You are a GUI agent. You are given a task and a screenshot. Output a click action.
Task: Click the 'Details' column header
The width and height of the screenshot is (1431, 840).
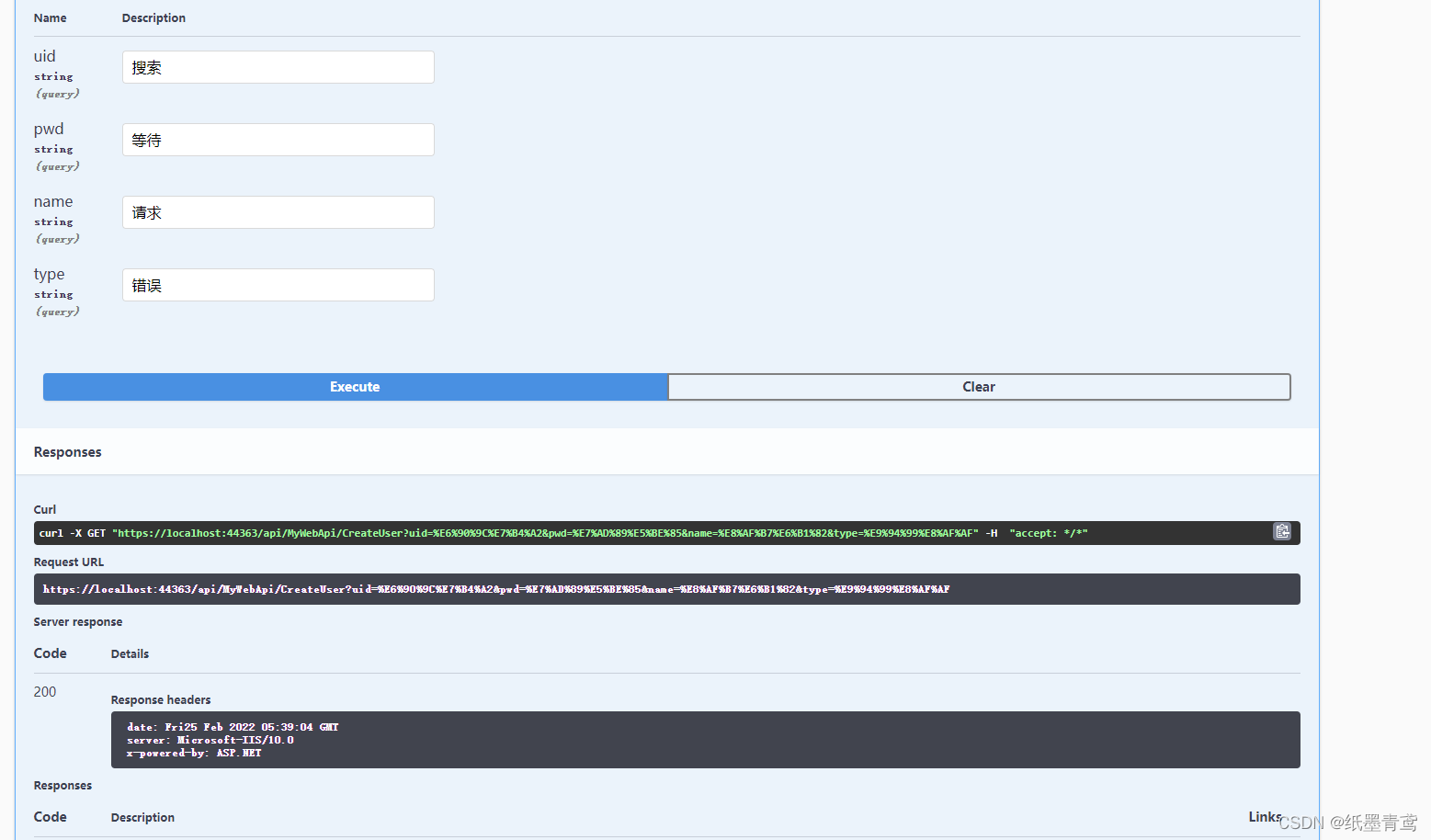click(130, 654)
